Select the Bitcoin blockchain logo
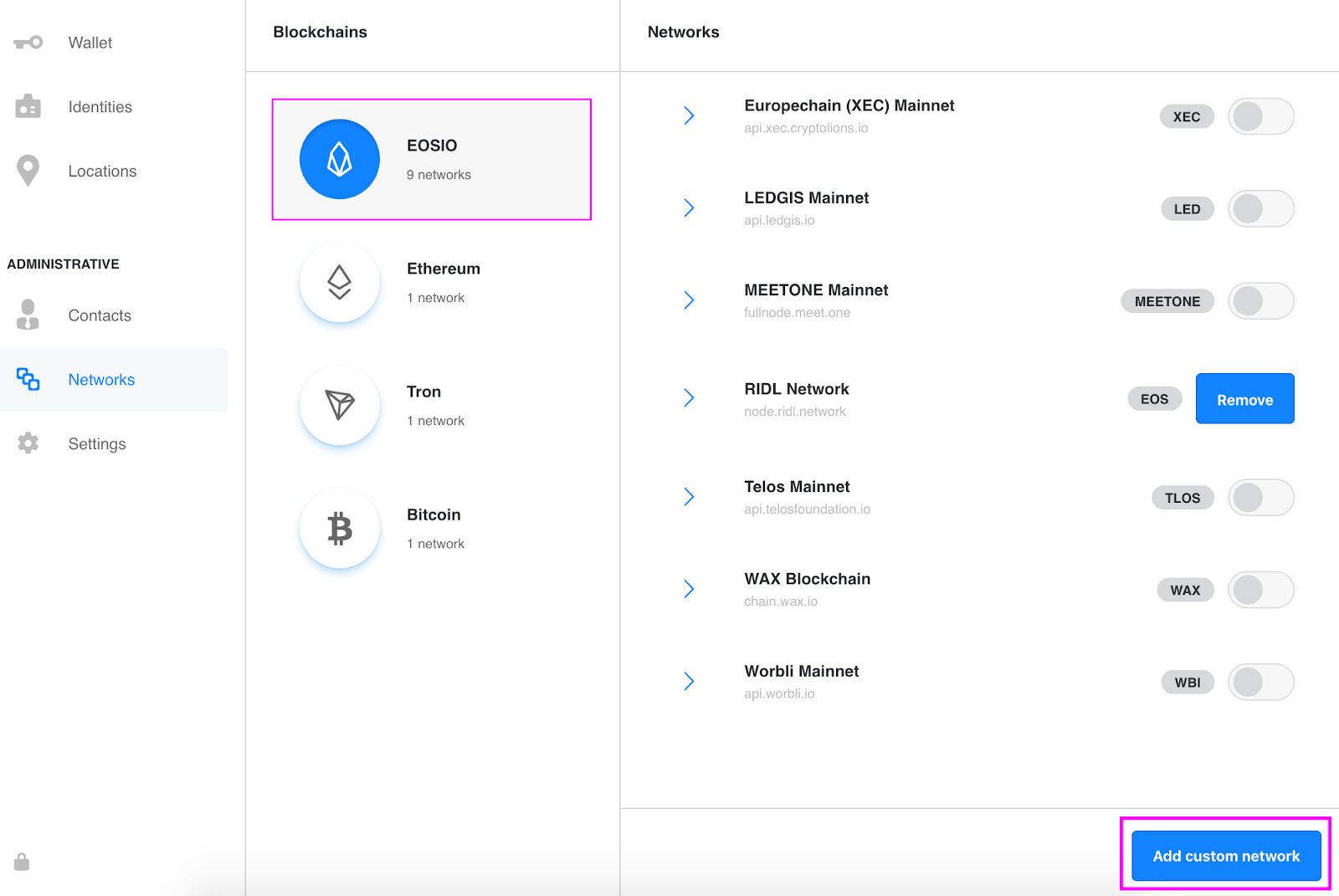1339x896 pixels. click(x=340, y=528)
